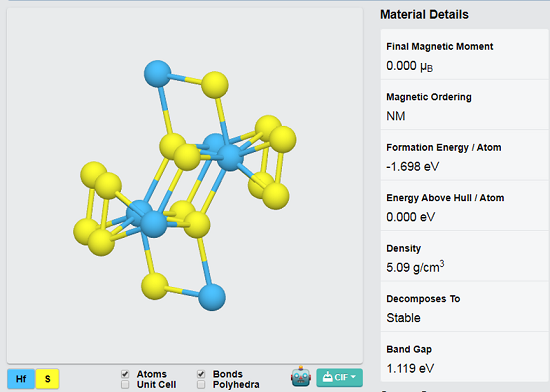Viewport: 550px width, 392px height.
Task: Select the density value 5.09 g/cm3
Action: (415, 267)
